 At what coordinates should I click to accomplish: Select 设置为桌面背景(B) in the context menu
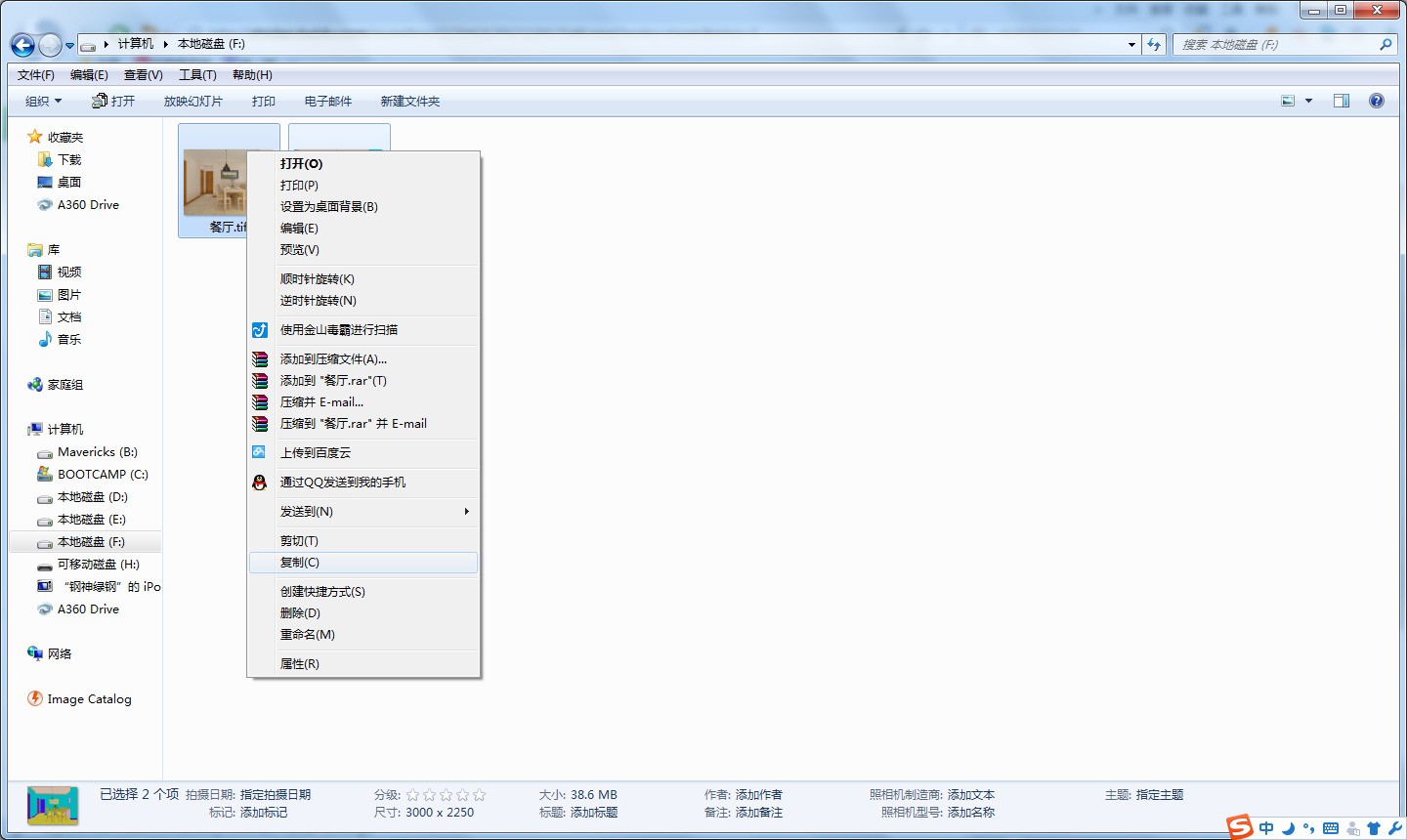(363, 207)
